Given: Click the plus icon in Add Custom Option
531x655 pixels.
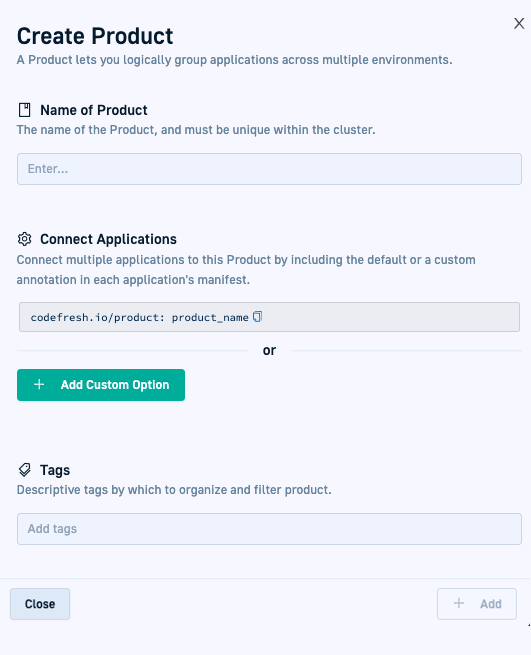Looking at the screenshot, I should click(x=39, y=384).
